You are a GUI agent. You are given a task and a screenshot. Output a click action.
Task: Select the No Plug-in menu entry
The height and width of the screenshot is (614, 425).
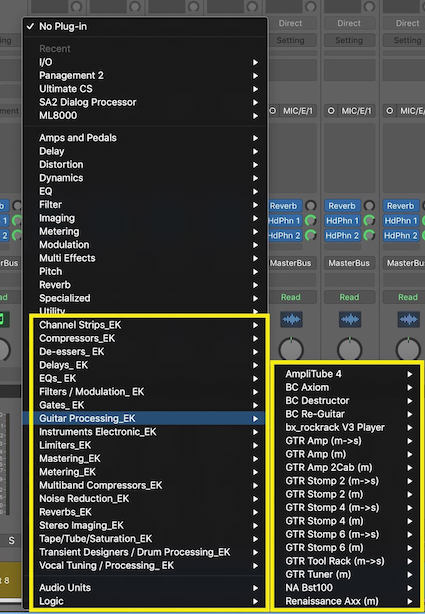[x=145, y=27]
